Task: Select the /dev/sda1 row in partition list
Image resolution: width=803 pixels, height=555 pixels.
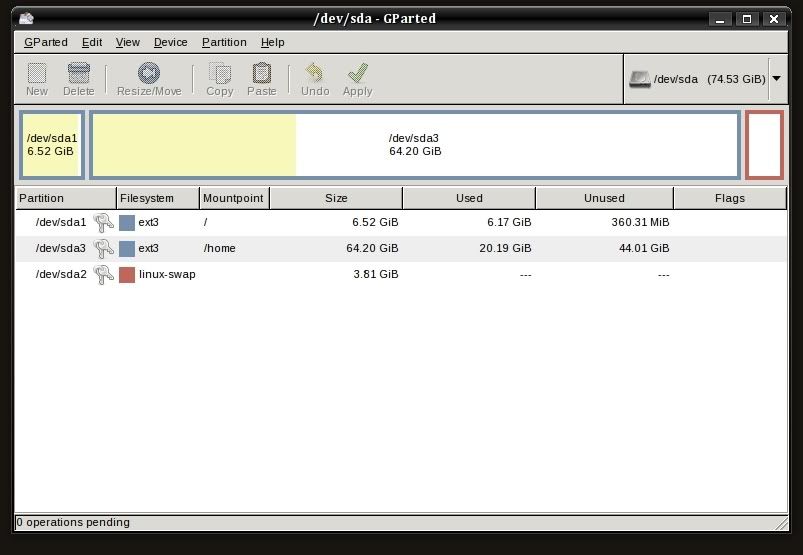Action: pos(401,222)
